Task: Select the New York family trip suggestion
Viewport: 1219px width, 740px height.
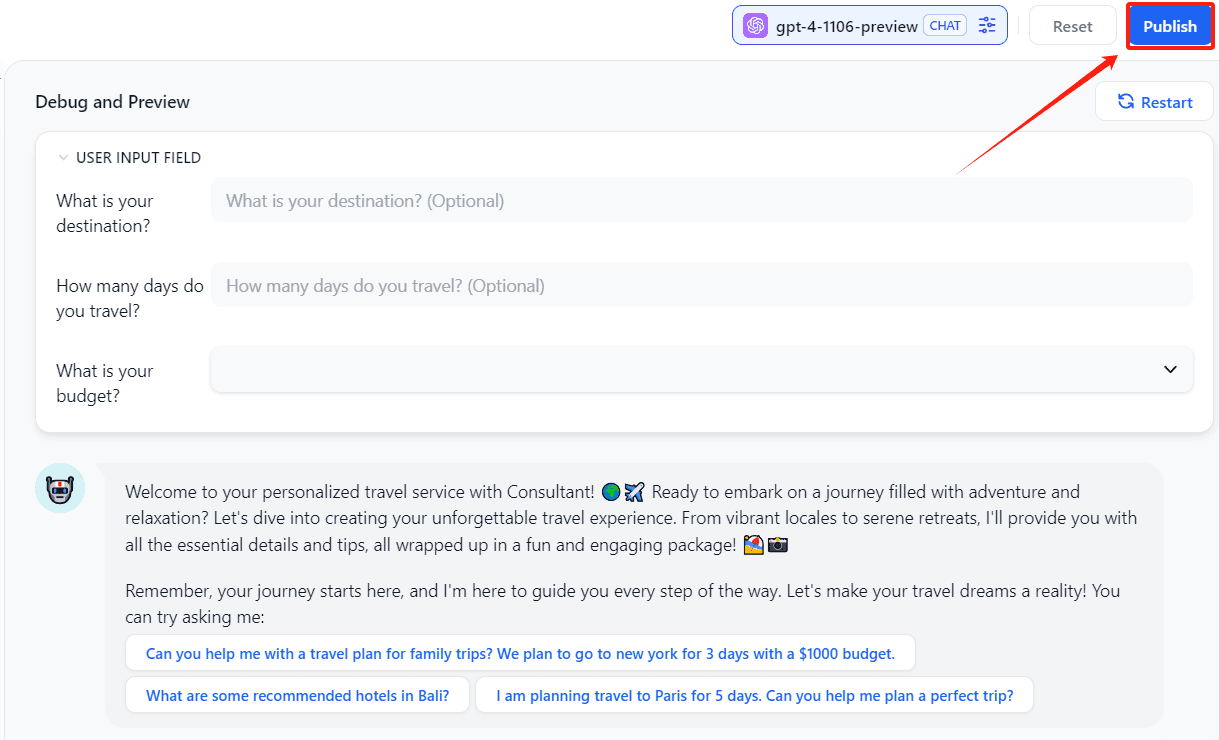Action: pyautogui.click(x=520, y=654)
